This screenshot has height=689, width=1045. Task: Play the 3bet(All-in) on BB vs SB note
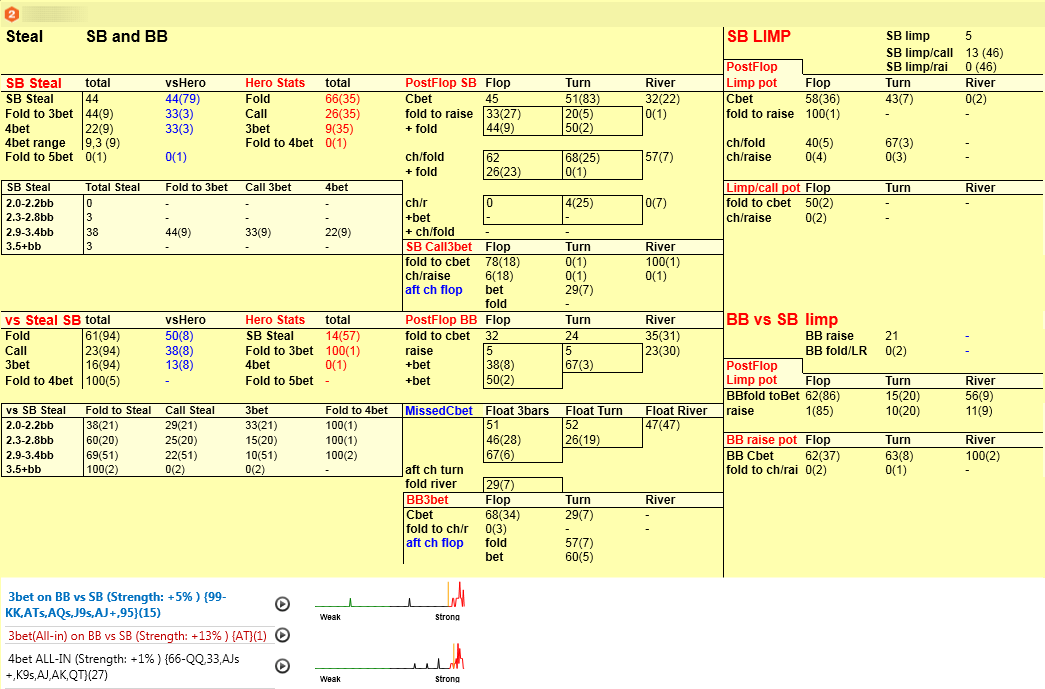283,635
